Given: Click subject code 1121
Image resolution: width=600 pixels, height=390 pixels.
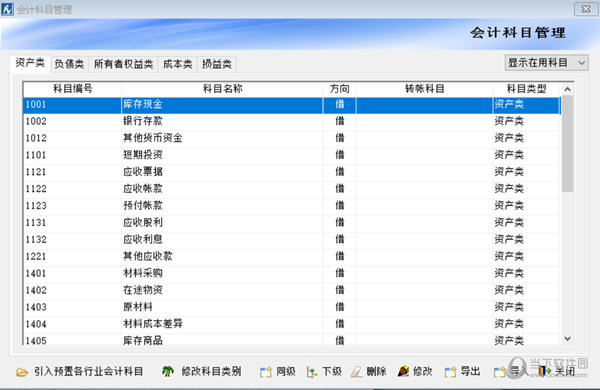Looking at the screenshot, I should tap(36, 172).
